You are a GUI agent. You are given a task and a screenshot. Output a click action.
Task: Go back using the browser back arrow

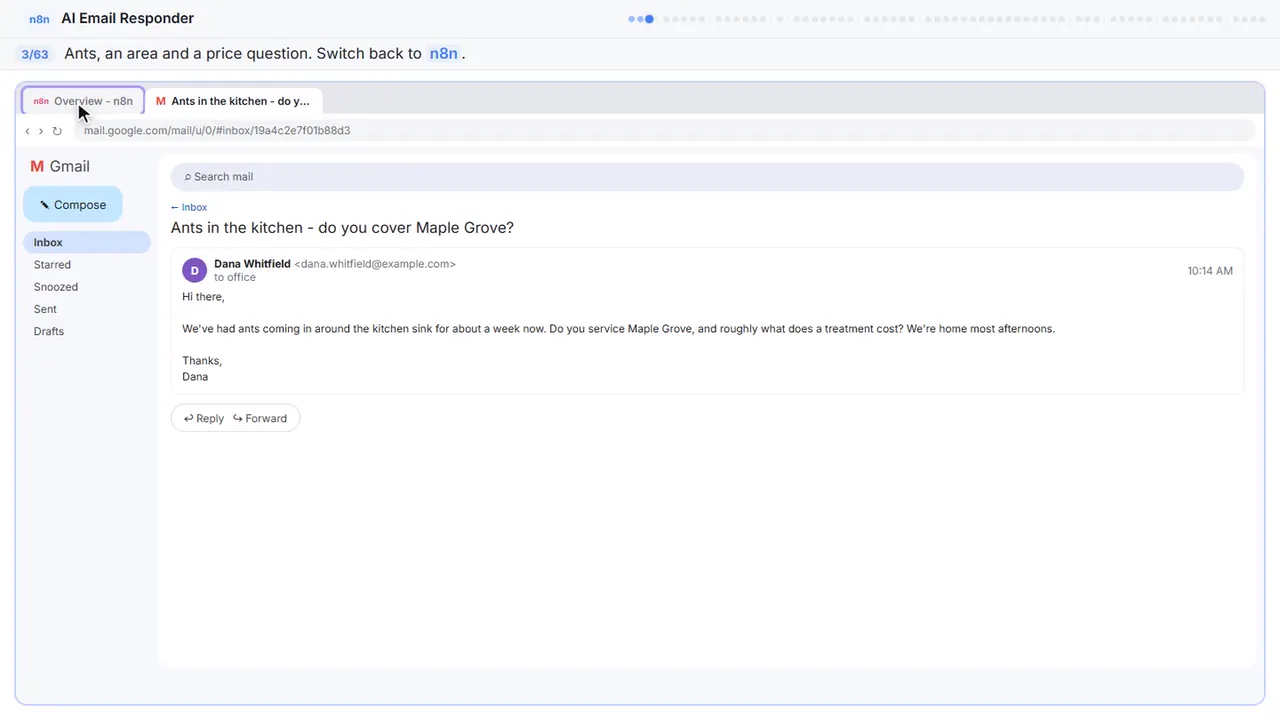point(27,131)
